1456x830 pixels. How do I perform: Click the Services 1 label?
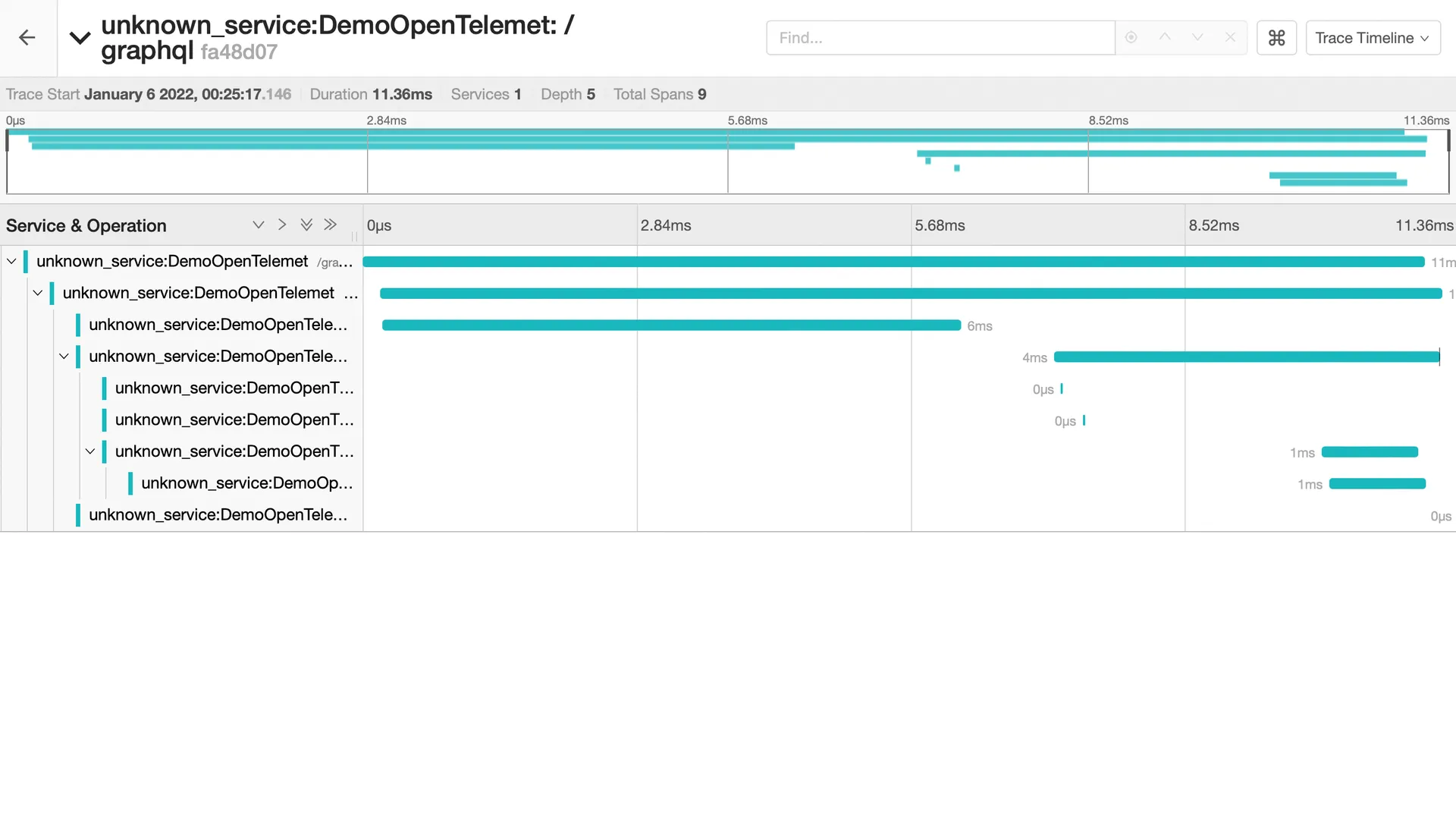pos(486,94)
